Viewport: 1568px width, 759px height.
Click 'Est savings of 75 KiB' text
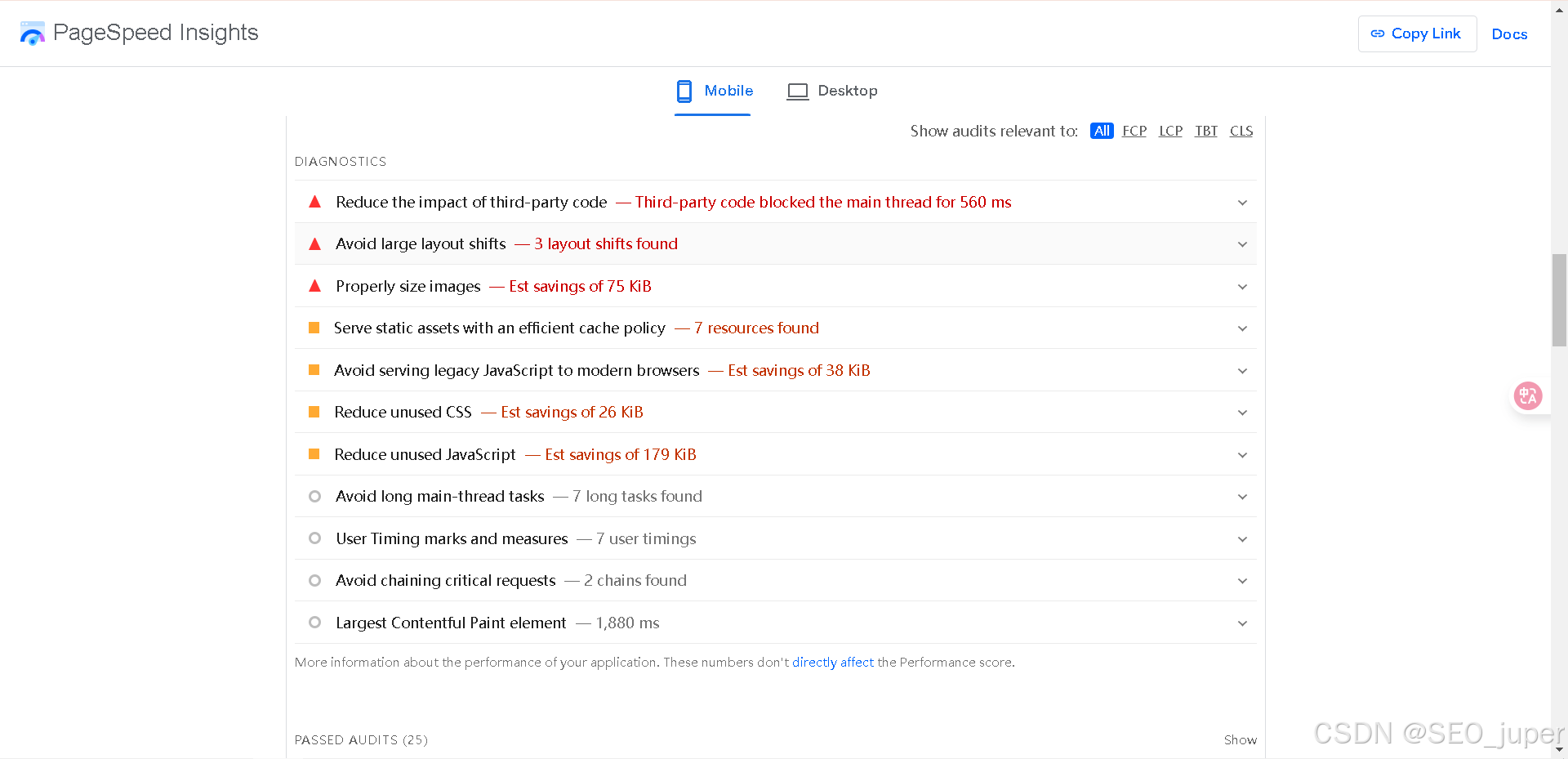580,286
